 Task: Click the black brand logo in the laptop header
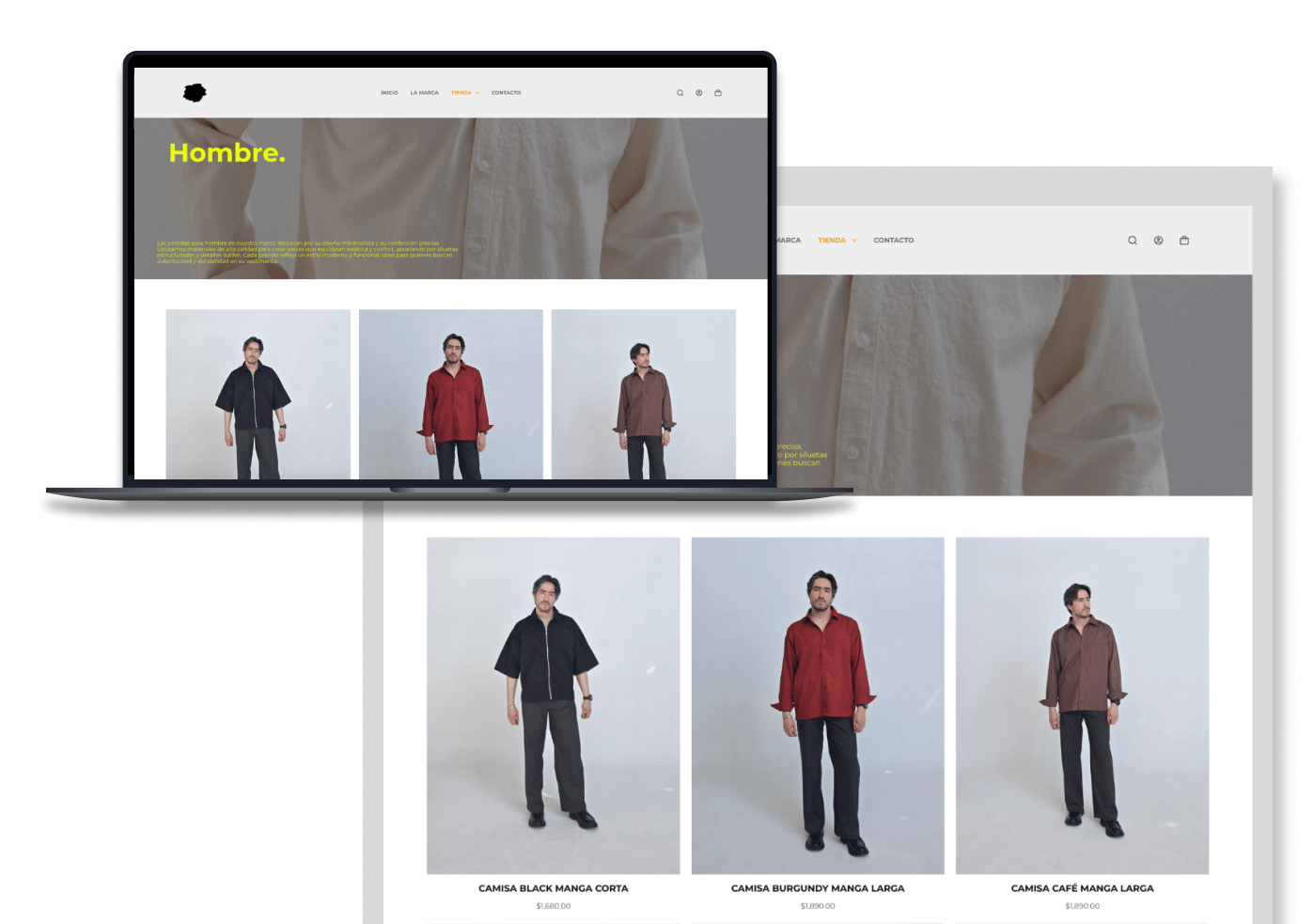pos(195,92)
